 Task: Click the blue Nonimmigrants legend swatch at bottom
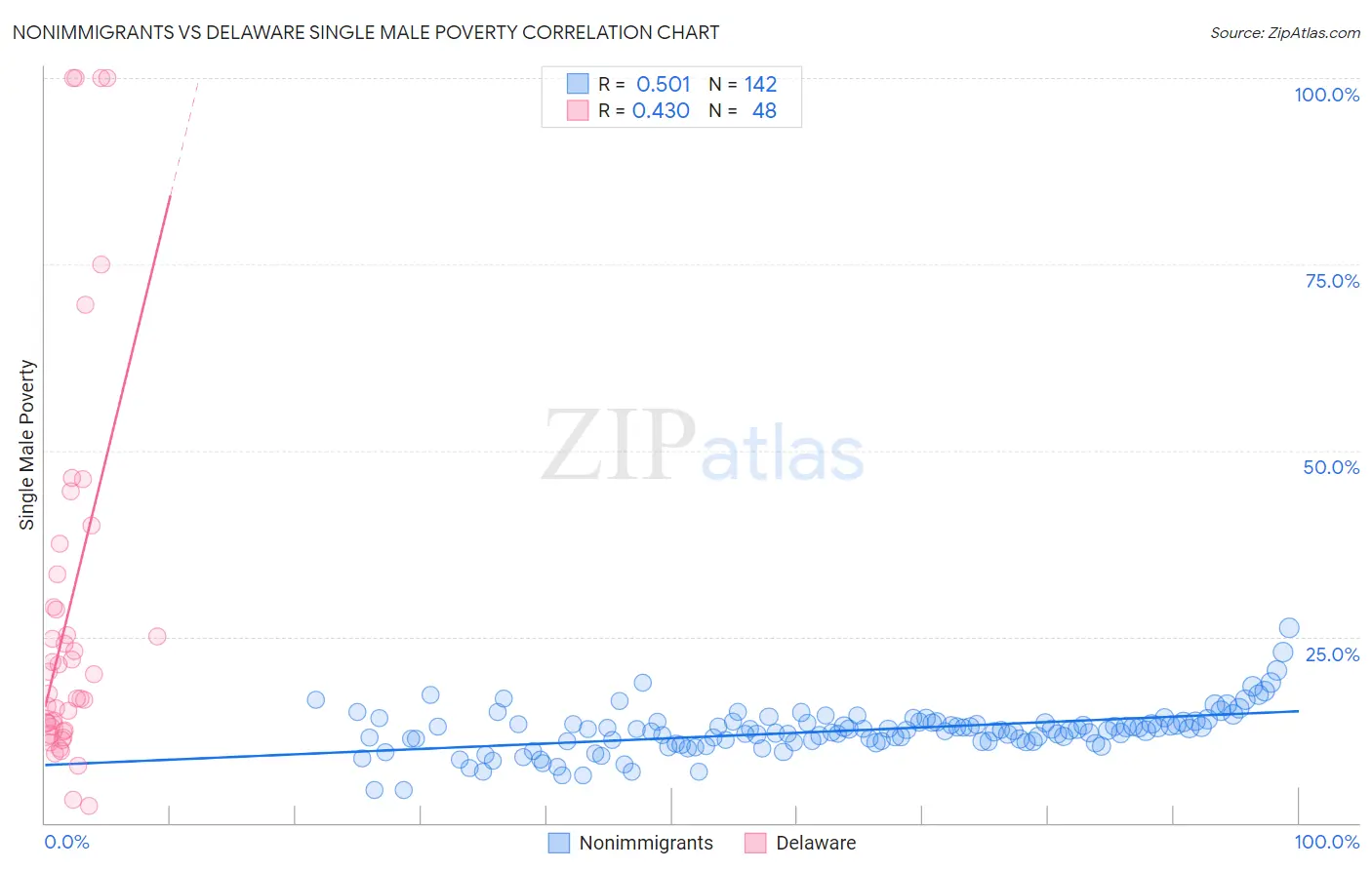(x=559, y=843)
